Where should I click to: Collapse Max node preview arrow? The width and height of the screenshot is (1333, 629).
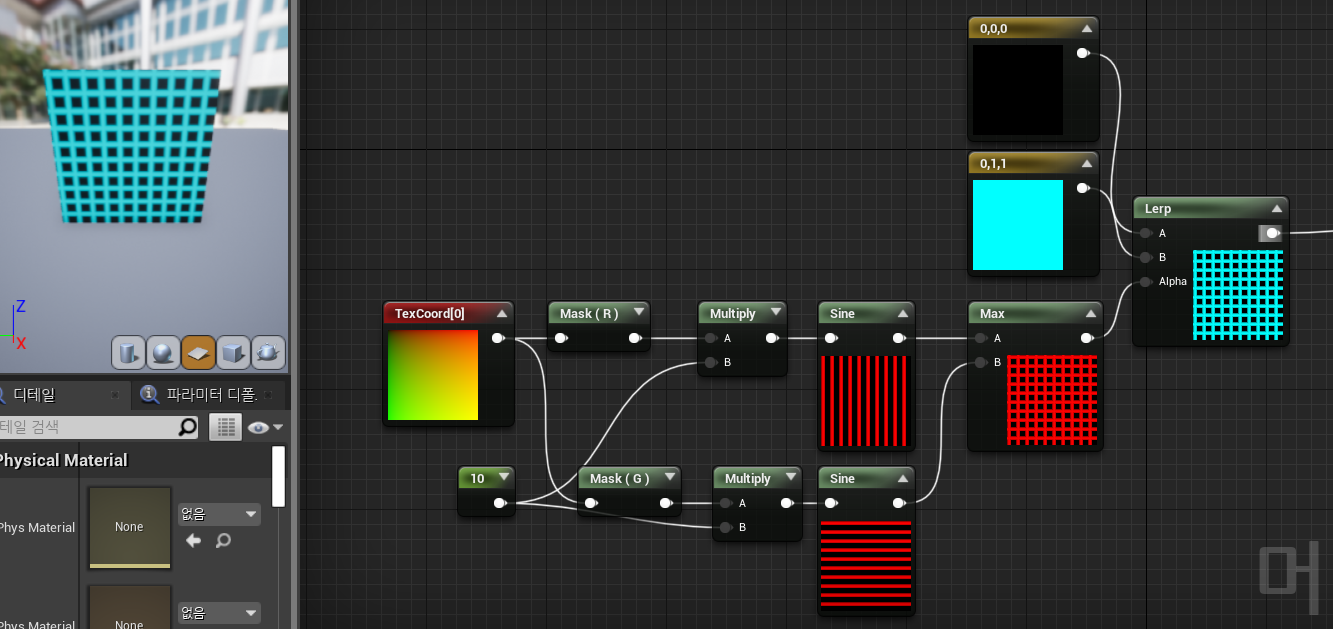coord(1090,313)
